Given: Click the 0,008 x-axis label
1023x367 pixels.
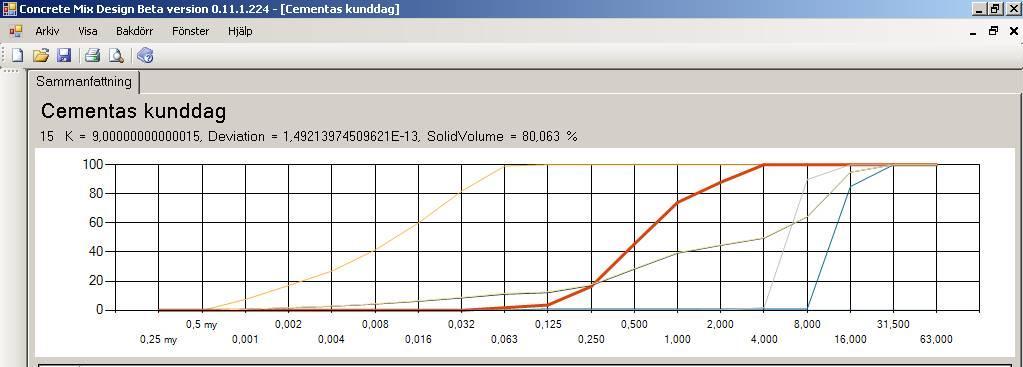Looking at the screenshot, I should pos(374,325).
